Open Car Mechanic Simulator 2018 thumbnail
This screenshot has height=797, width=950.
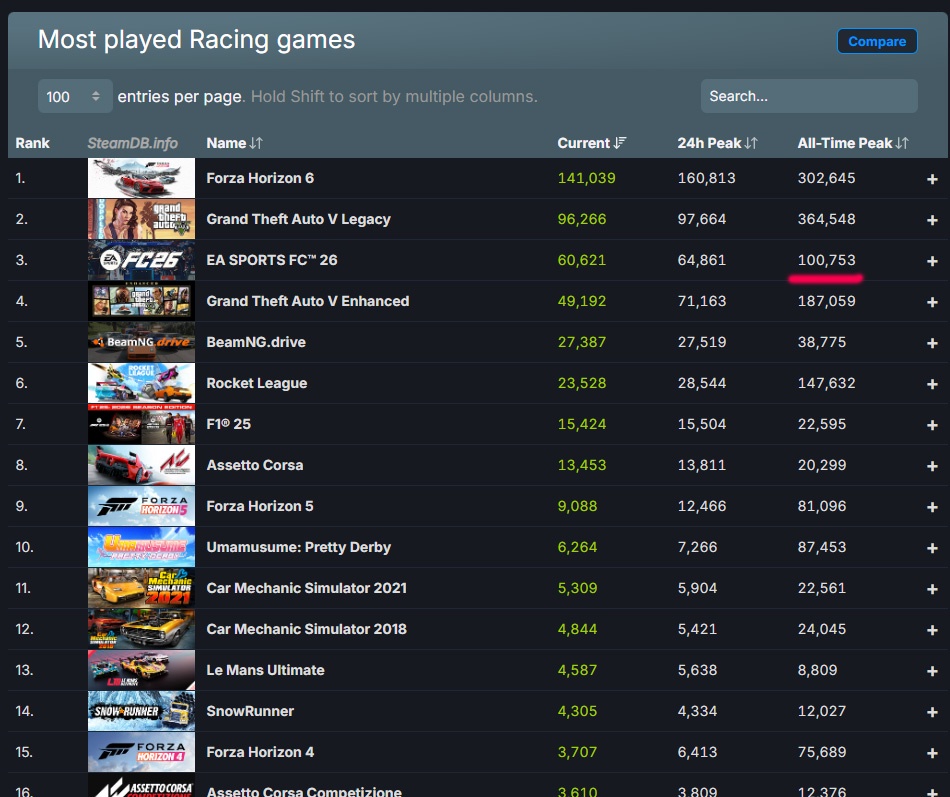click(x=141, y=629)
